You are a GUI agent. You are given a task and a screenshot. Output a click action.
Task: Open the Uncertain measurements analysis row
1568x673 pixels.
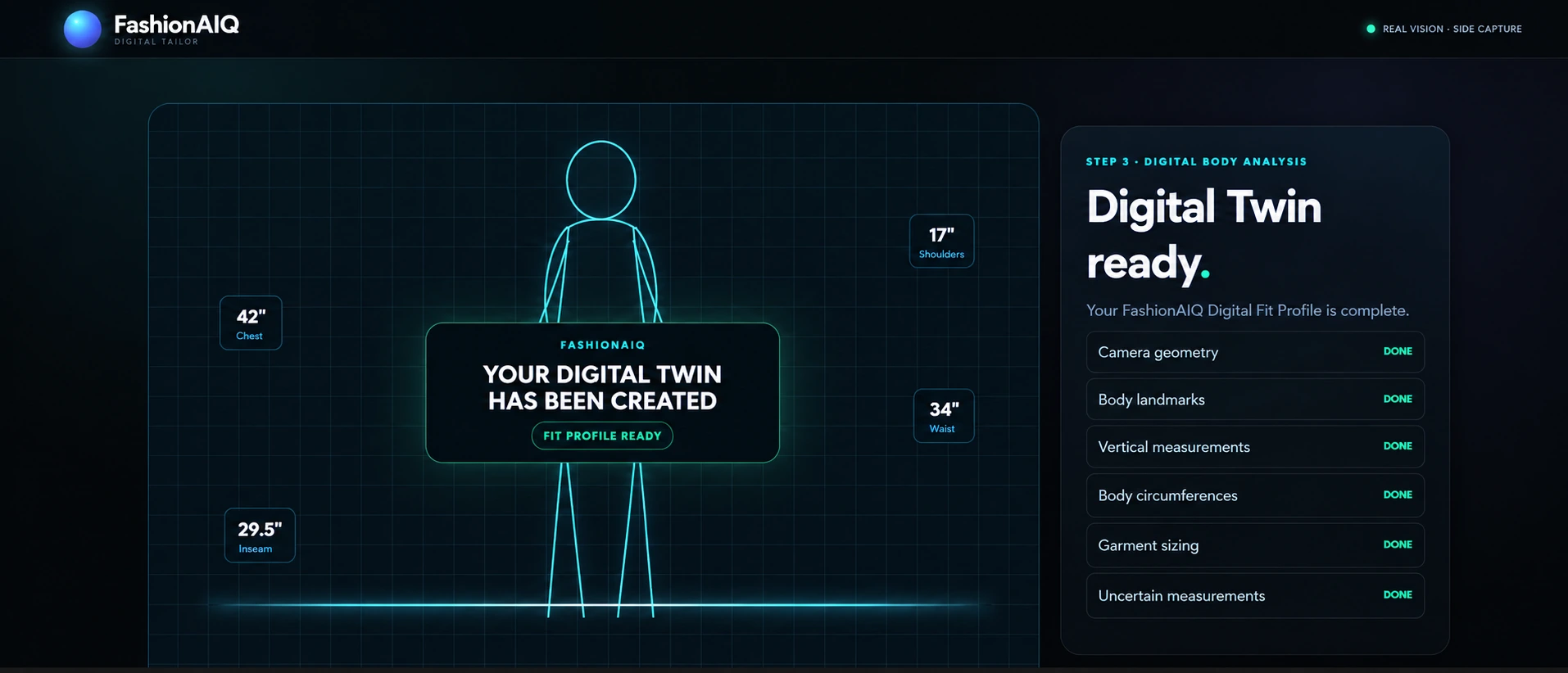(1255, 595)
